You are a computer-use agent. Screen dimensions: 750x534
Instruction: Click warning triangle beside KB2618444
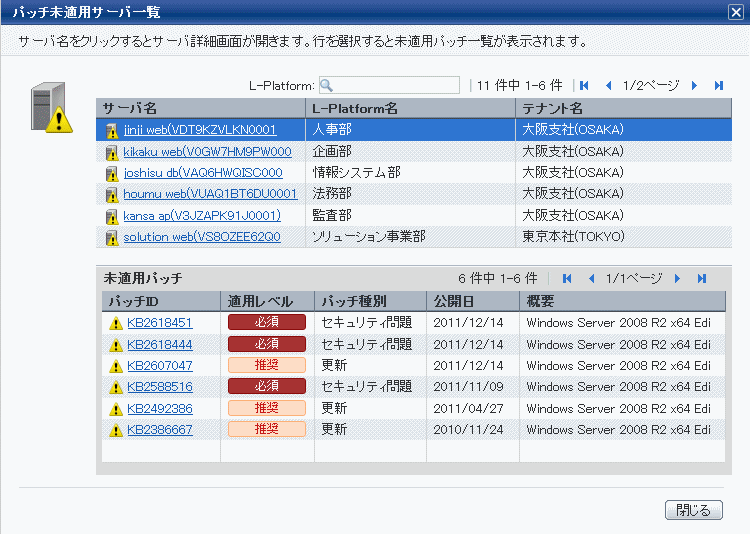tap(116, 345)
